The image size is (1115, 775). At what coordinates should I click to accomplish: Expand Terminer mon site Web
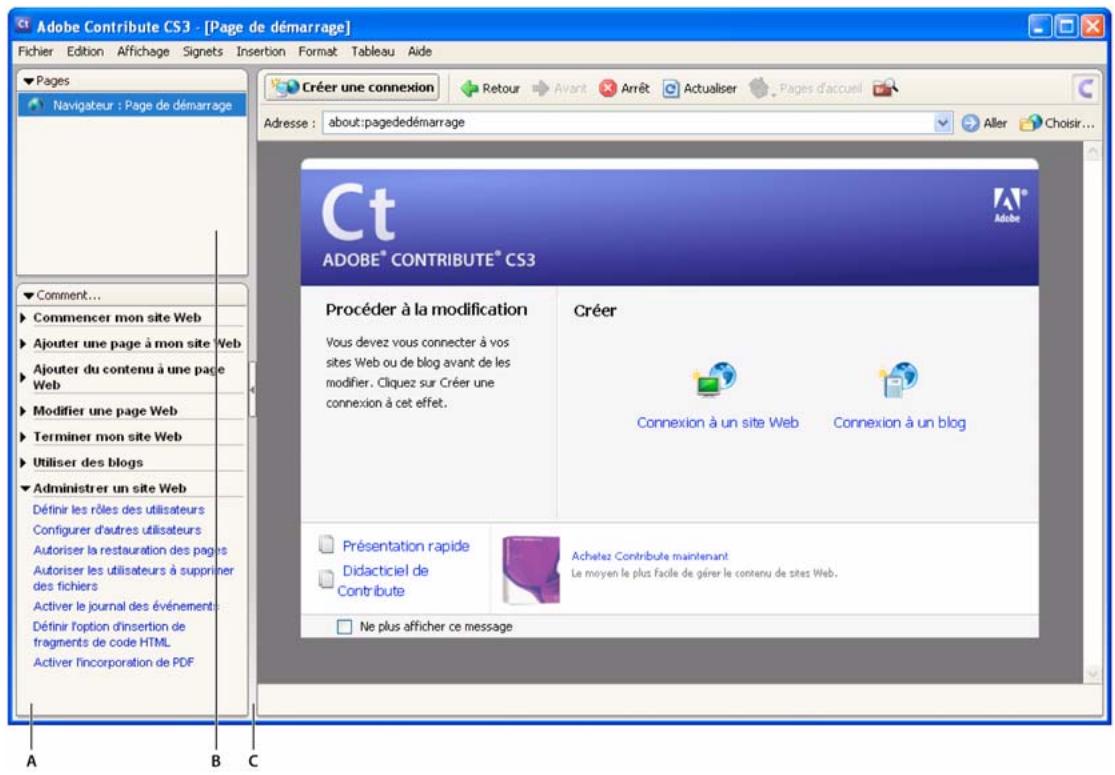point(23,437)
